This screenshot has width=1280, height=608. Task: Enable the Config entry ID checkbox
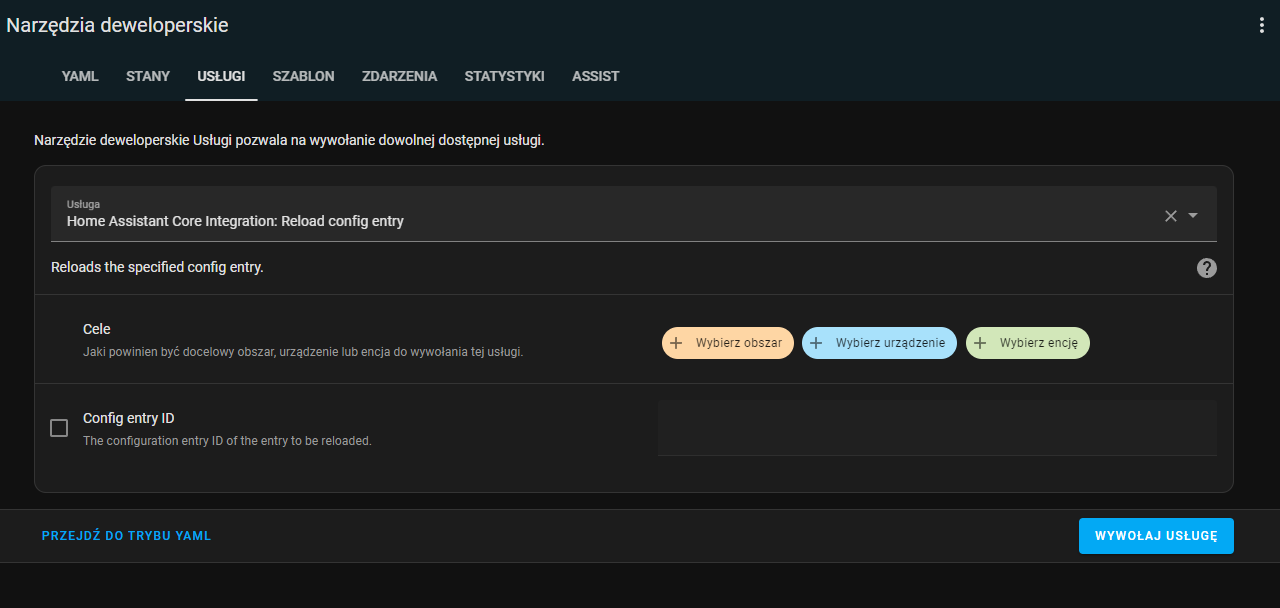point(59,428)
